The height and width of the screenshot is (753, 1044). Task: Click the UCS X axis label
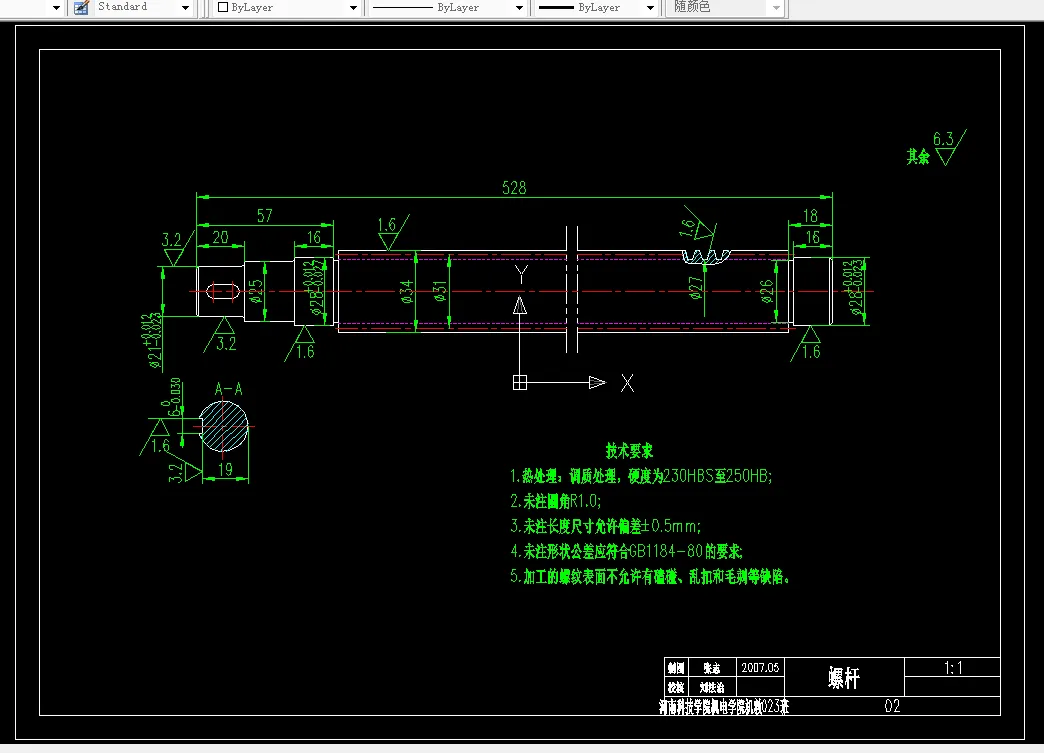pyautogui.click(x=627, y=383)
